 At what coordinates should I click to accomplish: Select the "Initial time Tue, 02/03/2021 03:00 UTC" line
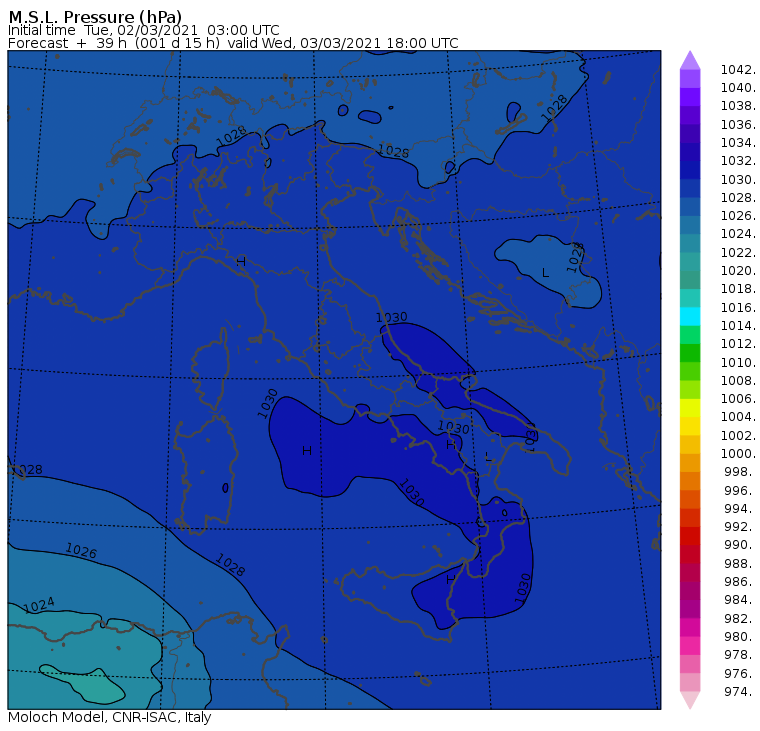tap(143, 30)
